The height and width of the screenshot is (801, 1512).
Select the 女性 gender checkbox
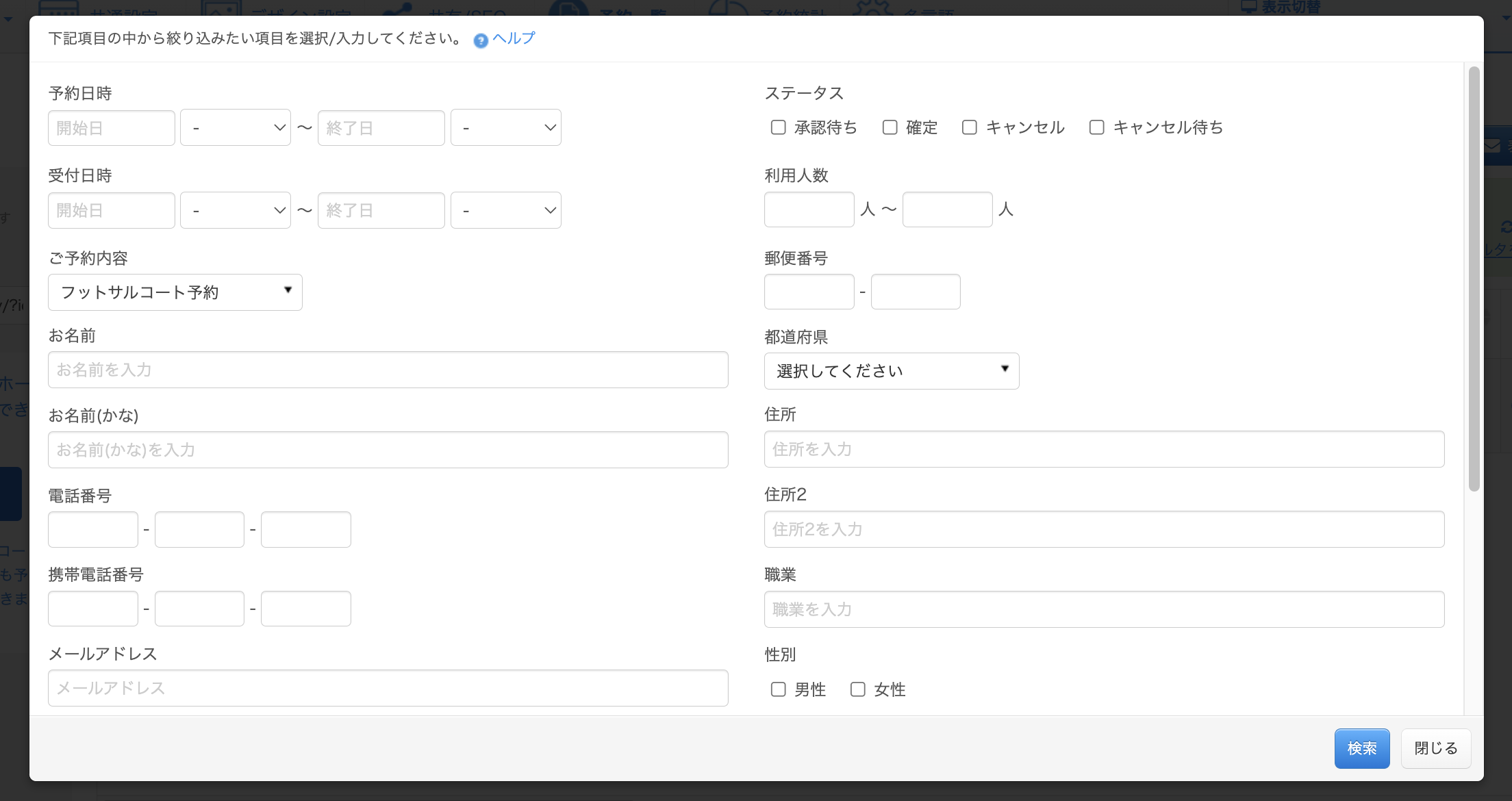click(x=857, y=689)
